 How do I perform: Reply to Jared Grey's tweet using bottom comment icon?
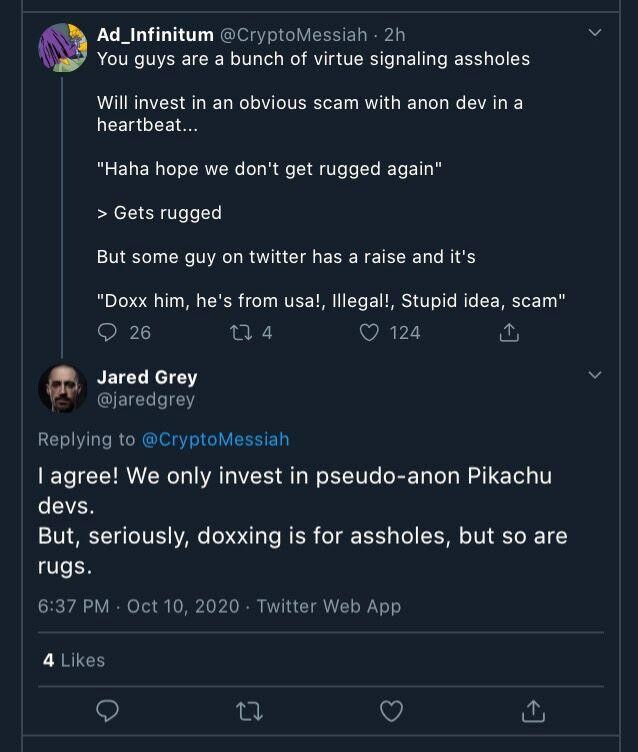point(107,710)
